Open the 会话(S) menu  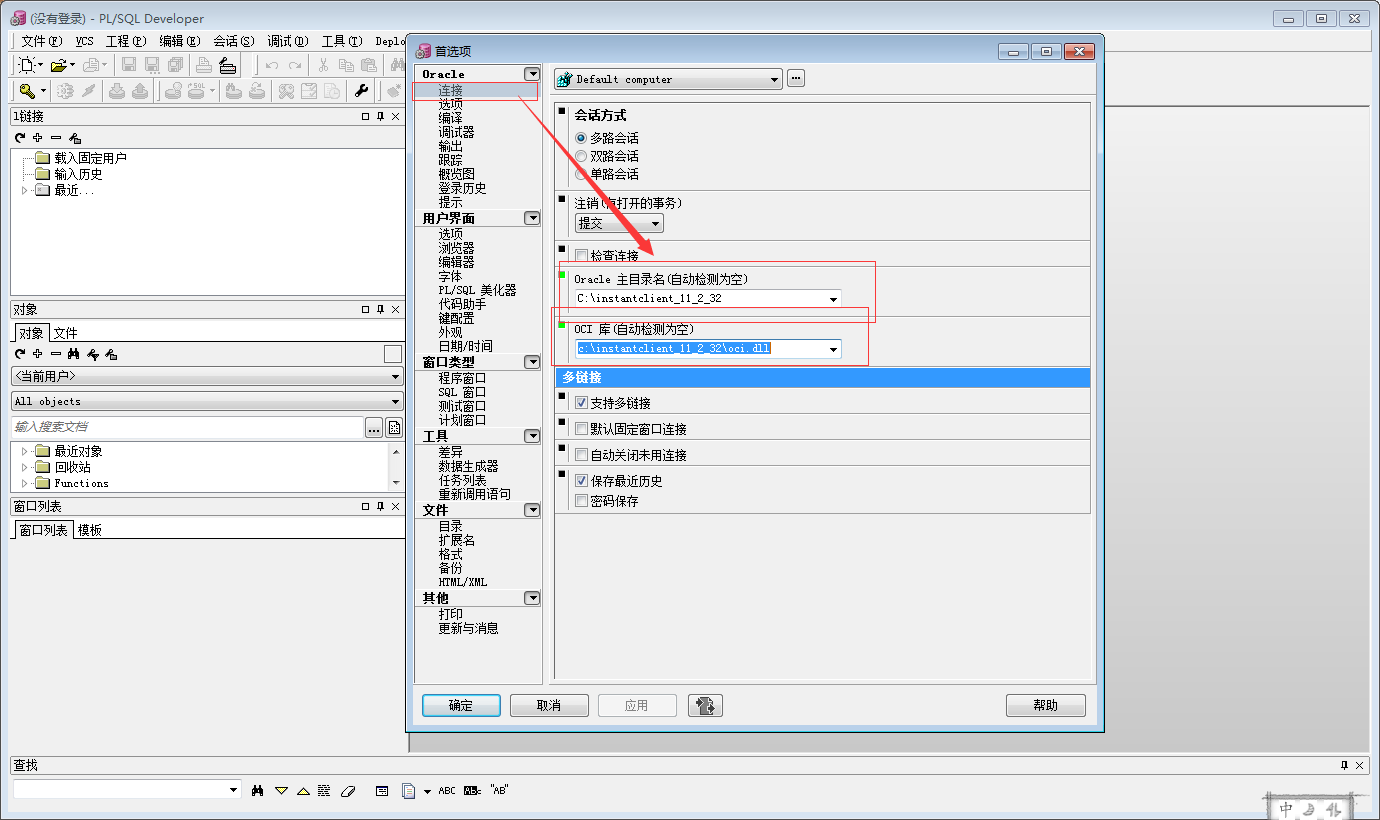click(x=234, y=41)
